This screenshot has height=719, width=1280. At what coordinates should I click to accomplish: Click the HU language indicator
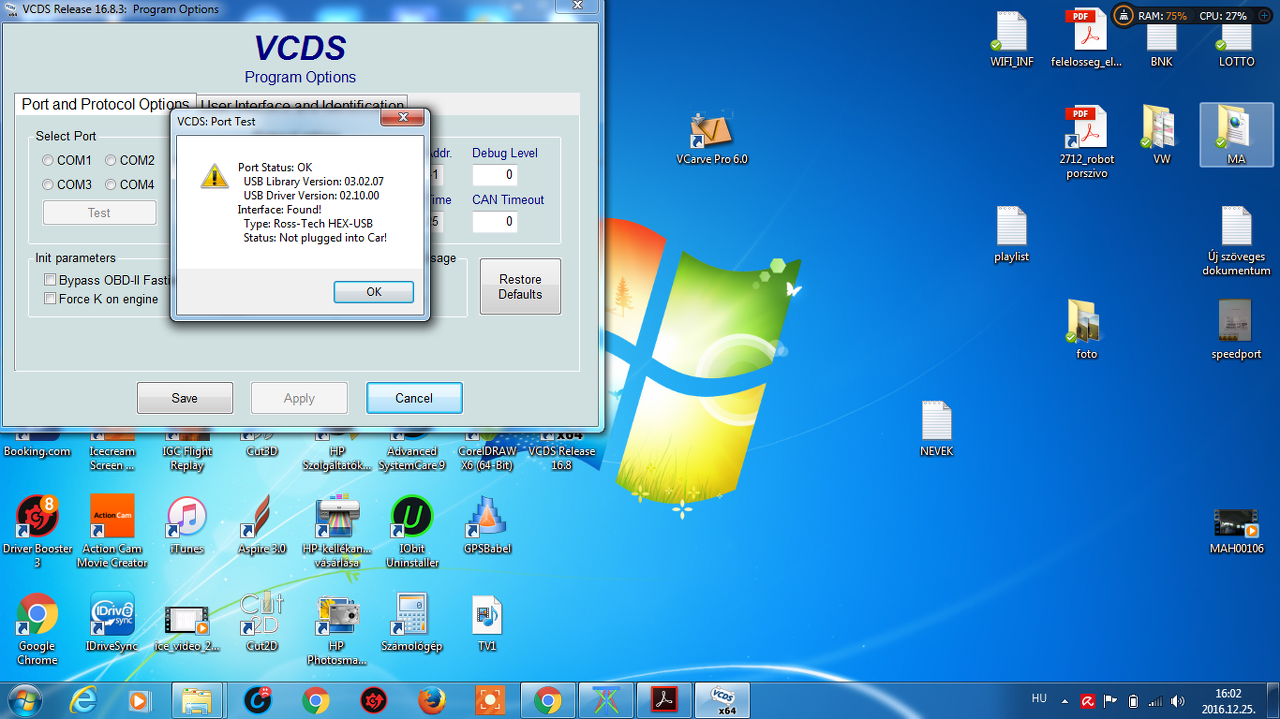tap(1039, 699)
